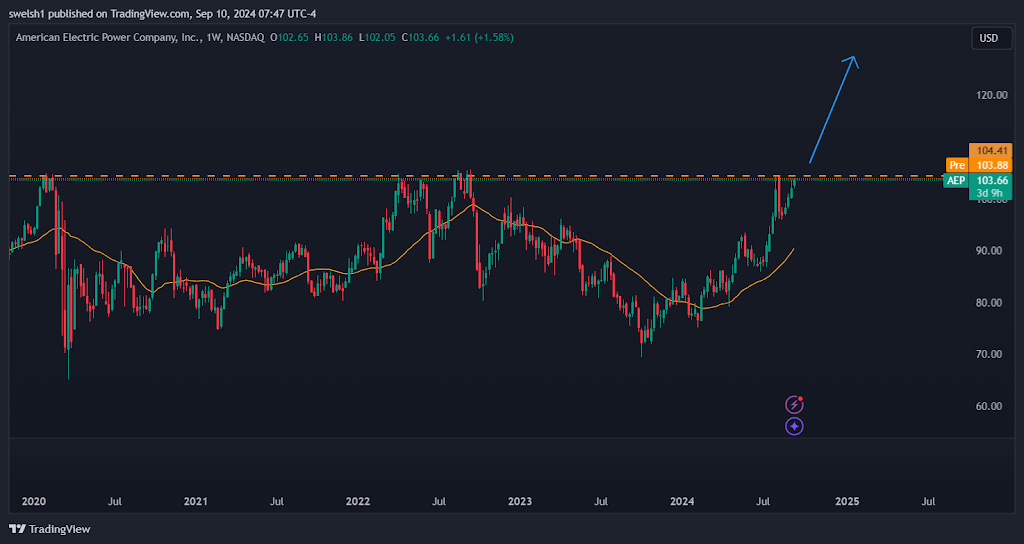Click the 2020 time axis label
The height and width of the screenshot is (544, 1024).
click(33, 502)
